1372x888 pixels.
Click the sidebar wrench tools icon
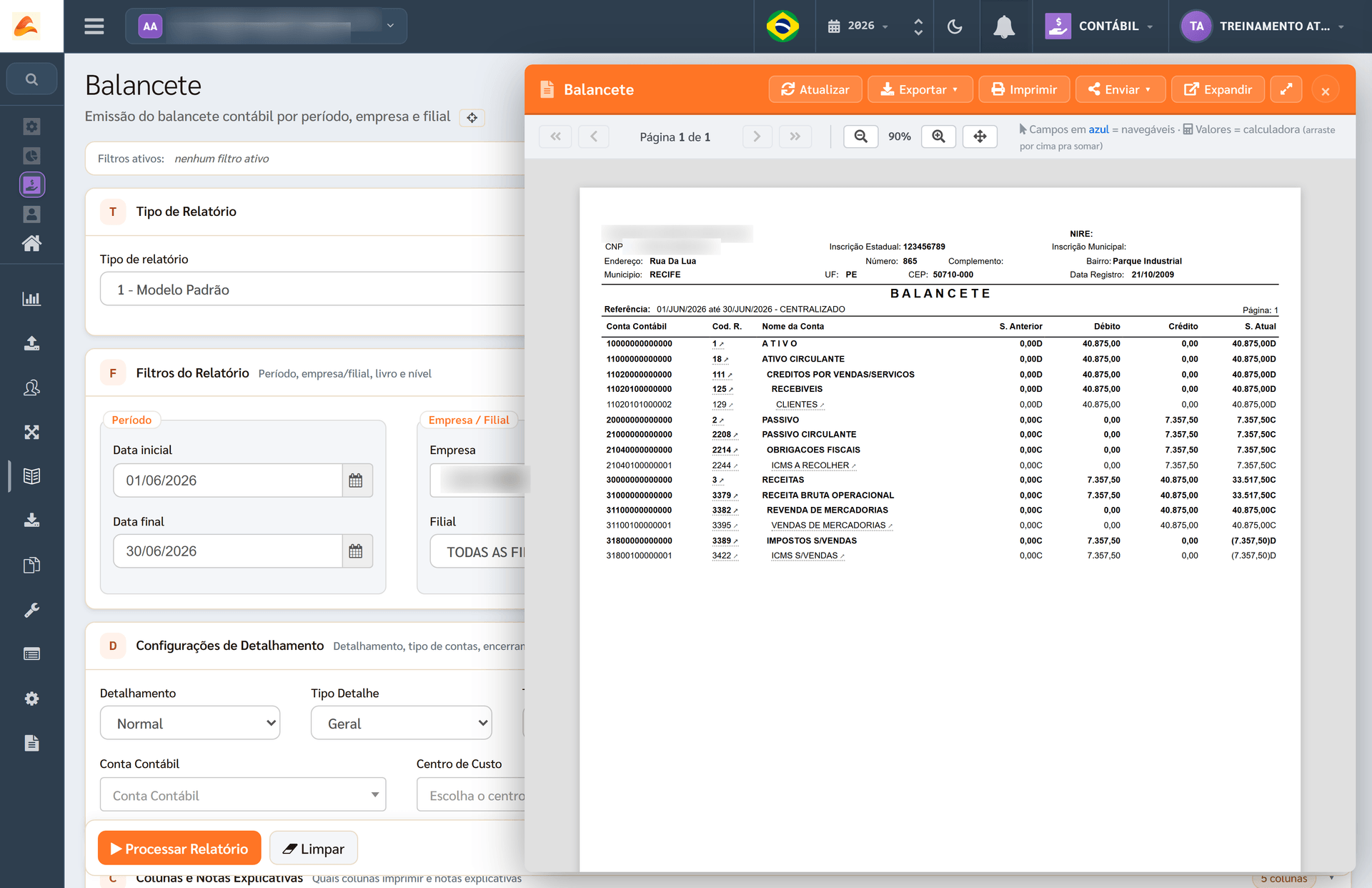click(31, 610)
